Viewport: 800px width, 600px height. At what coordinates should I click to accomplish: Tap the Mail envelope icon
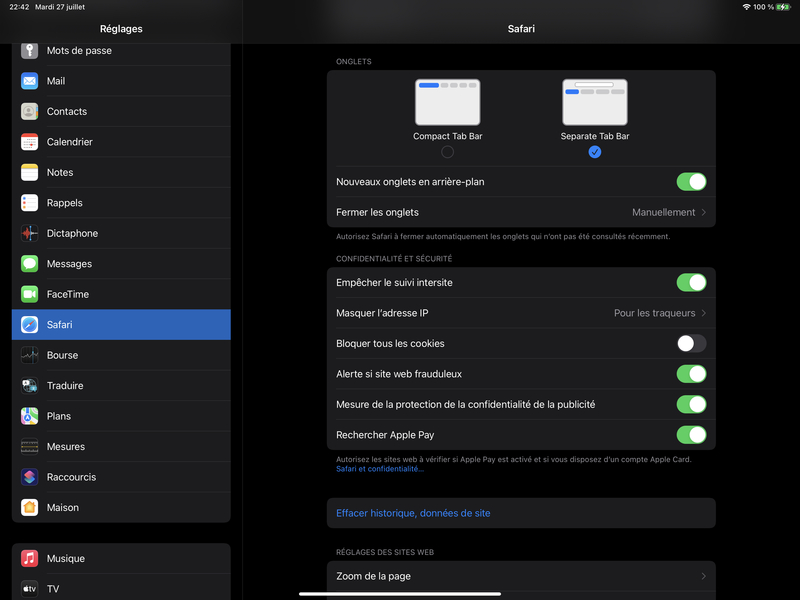pos(30,81)
